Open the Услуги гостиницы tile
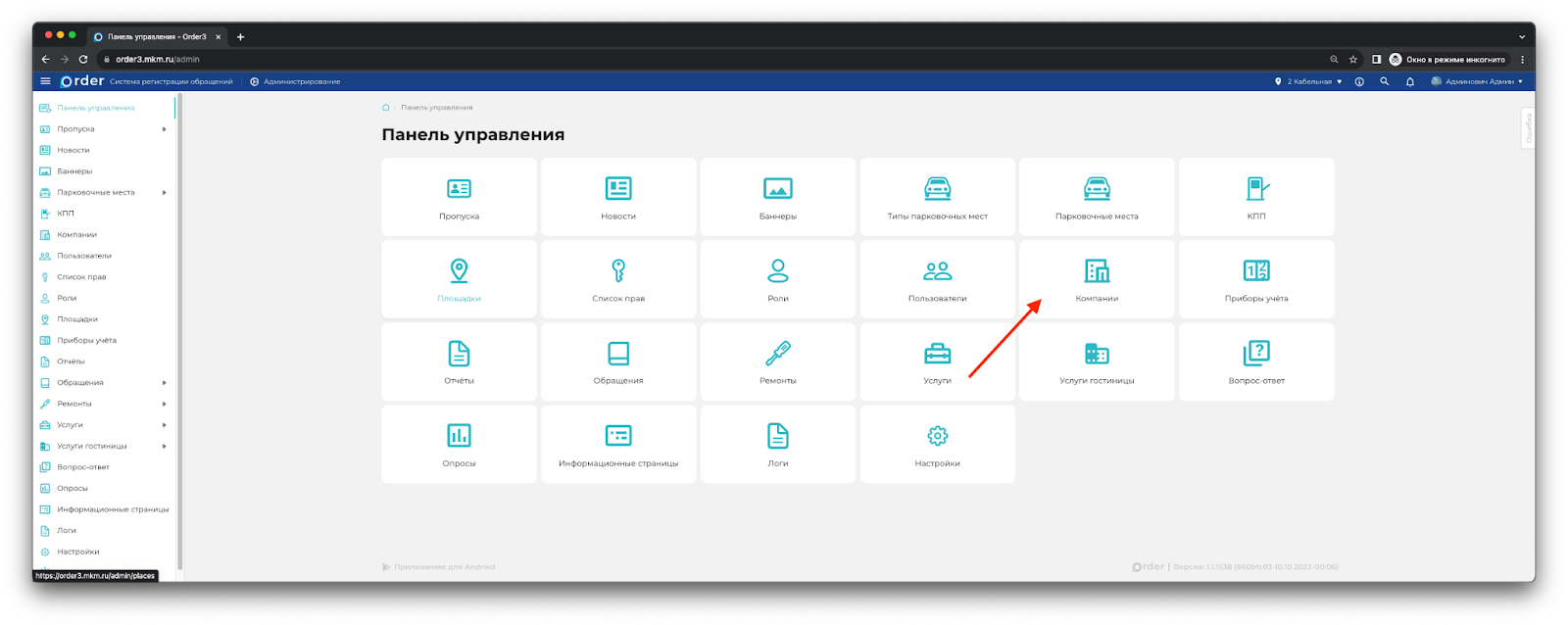This screenshot has width=1568, height=625. coord(1097,361)
